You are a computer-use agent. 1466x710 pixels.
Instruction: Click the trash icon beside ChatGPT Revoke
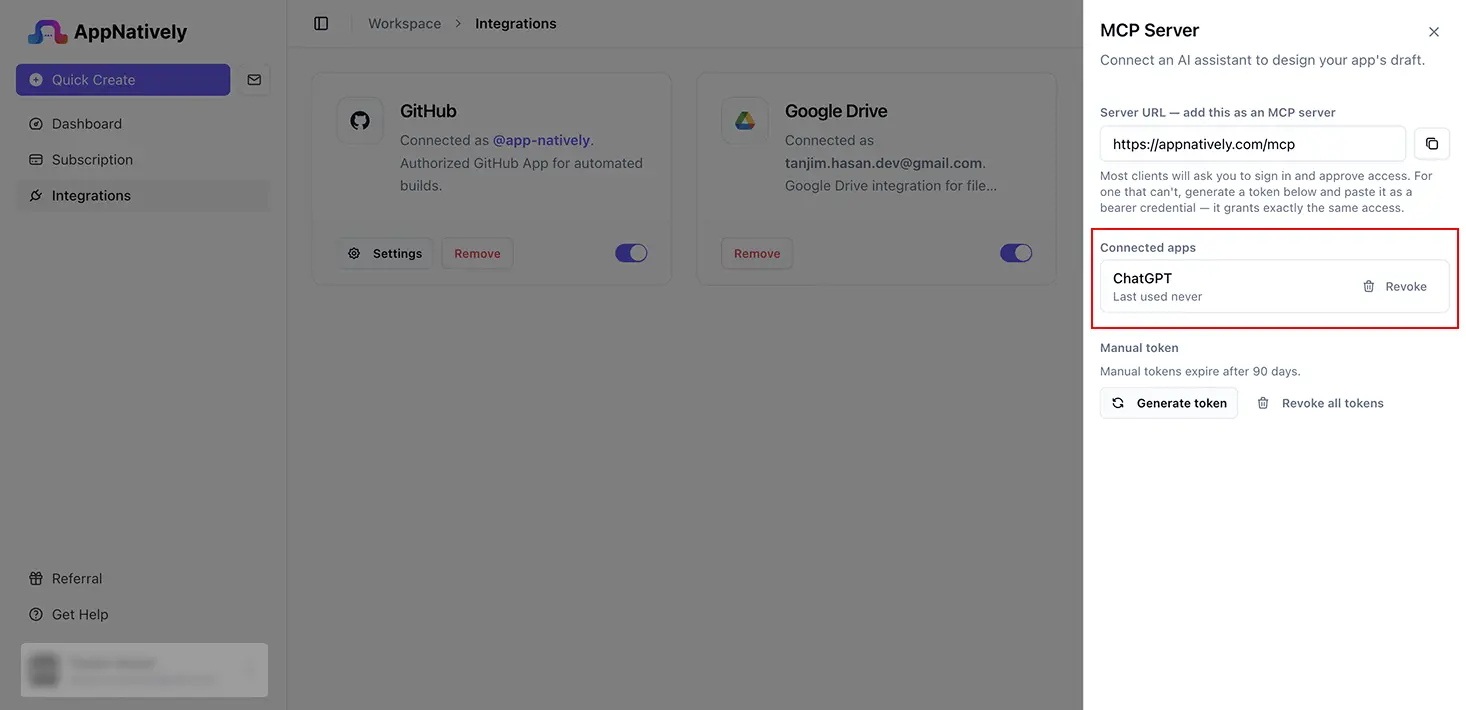1369,287
